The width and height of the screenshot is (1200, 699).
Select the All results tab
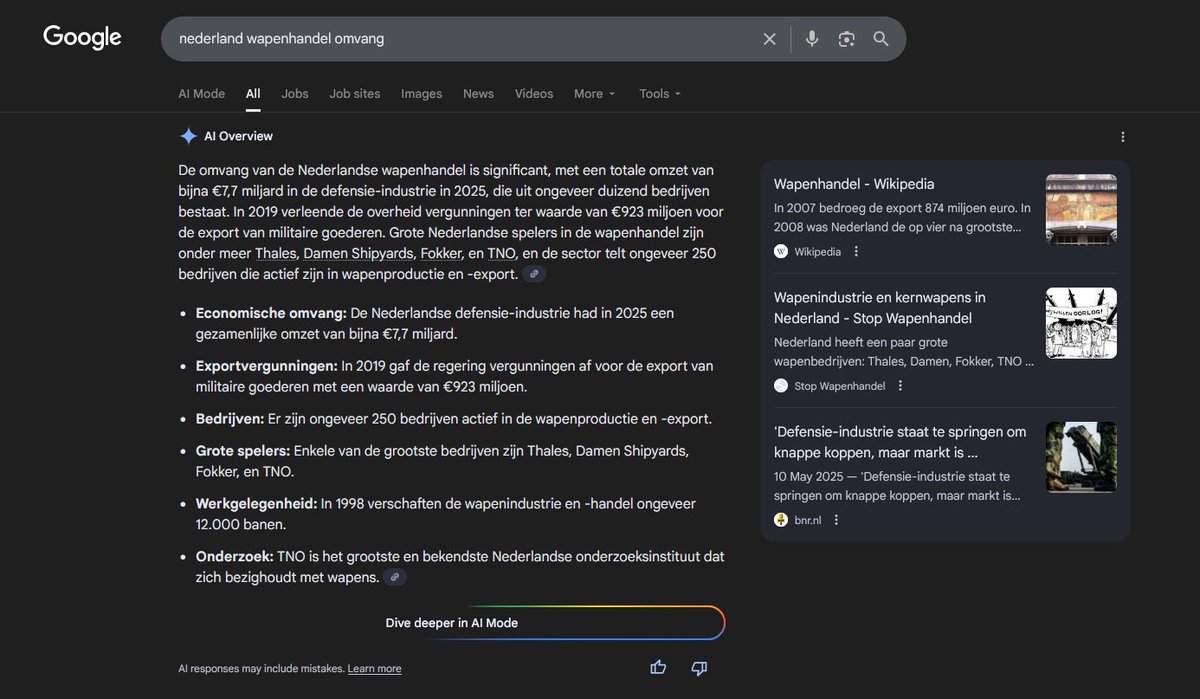253,94
